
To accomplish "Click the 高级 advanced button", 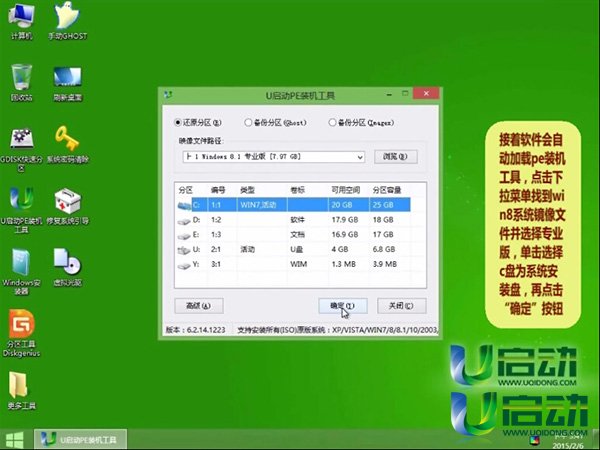I will point(199,306).
